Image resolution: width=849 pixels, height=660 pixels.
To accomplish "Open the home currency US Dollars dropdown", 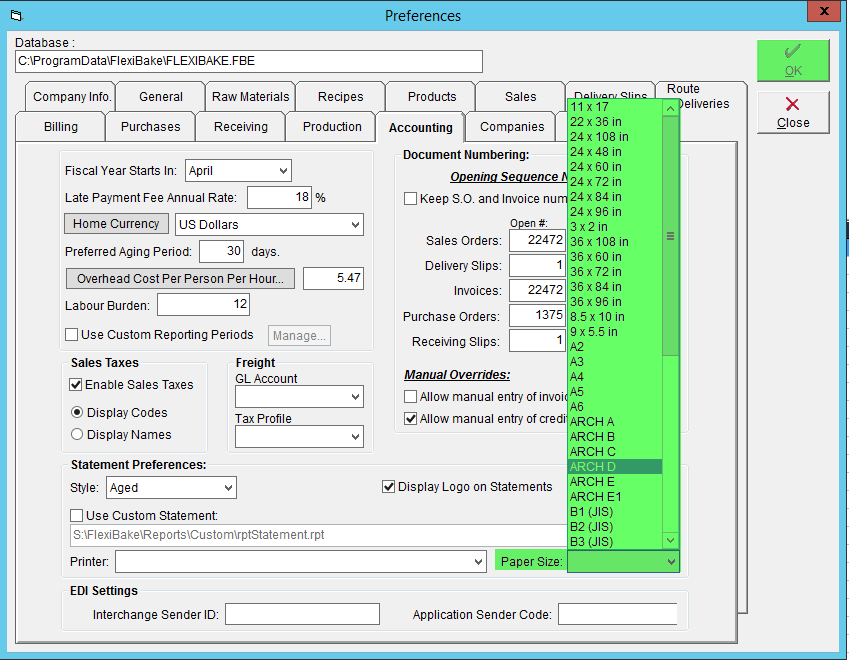I will coord(355,225).
